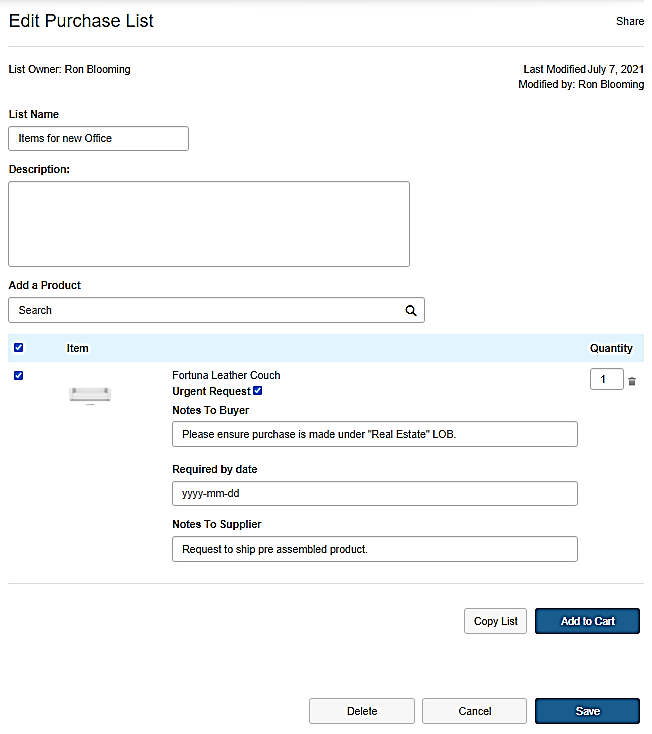Click the Add a Product search field
Image resolution: width=652 pixels, height=734 pixels.
pyautogui.click(x=205, y=311)
